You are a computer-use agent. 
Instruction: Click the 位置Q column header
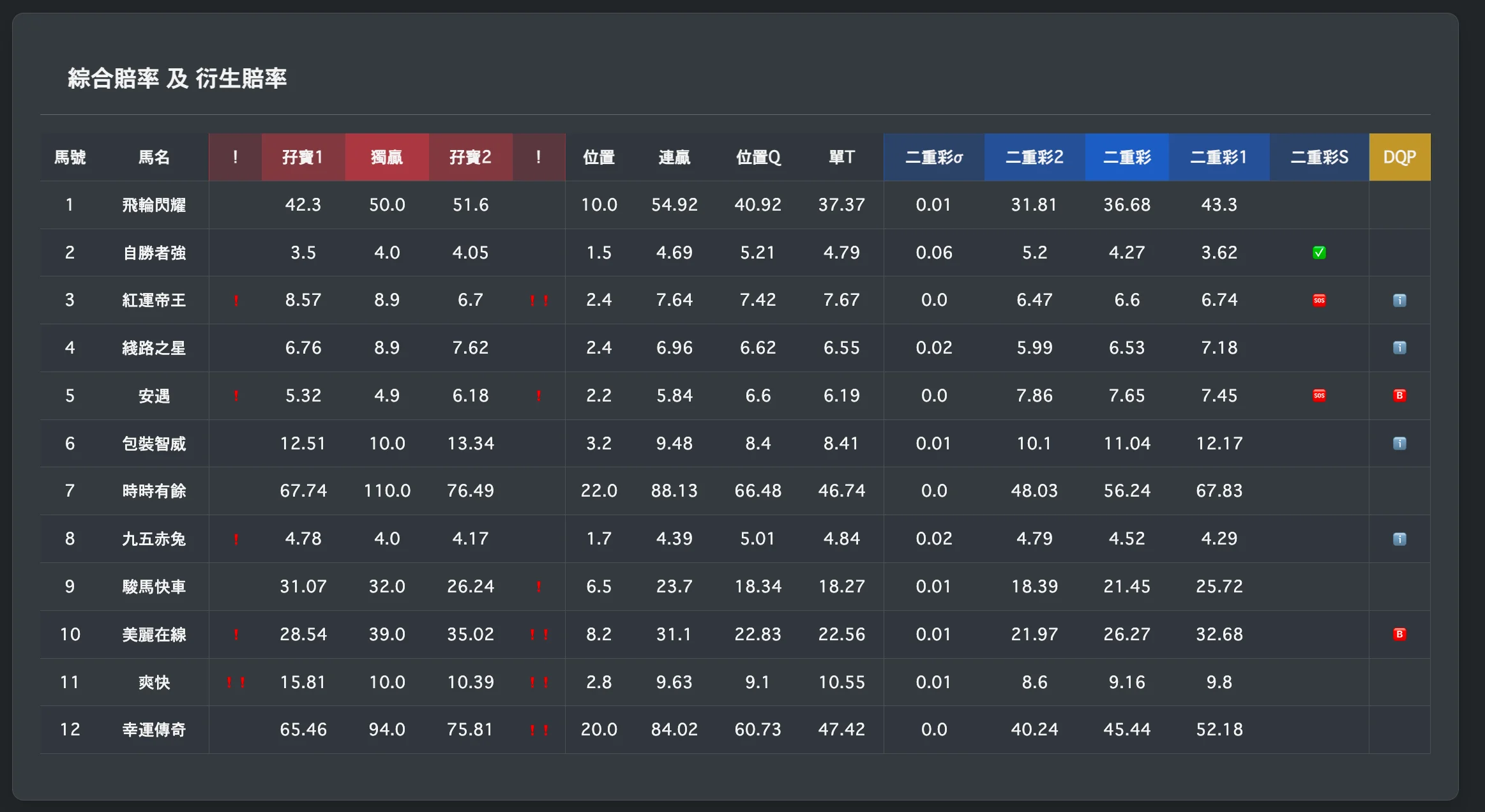pos(758,157)
